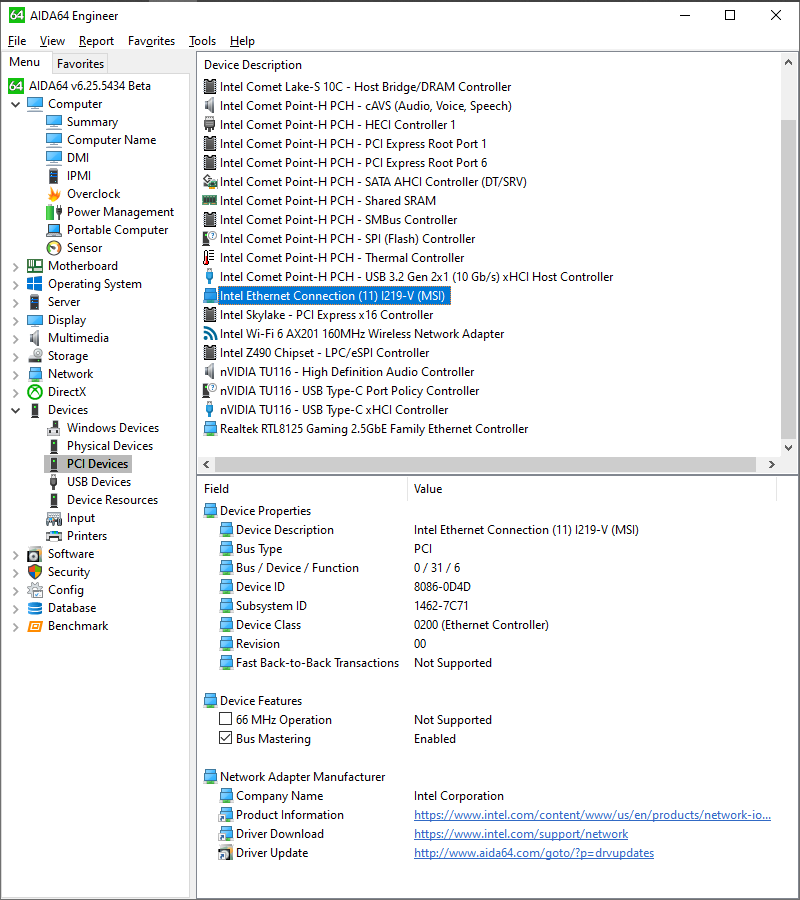Open the File menu
The image size is (800, 900).
click(x=17, y=41)
